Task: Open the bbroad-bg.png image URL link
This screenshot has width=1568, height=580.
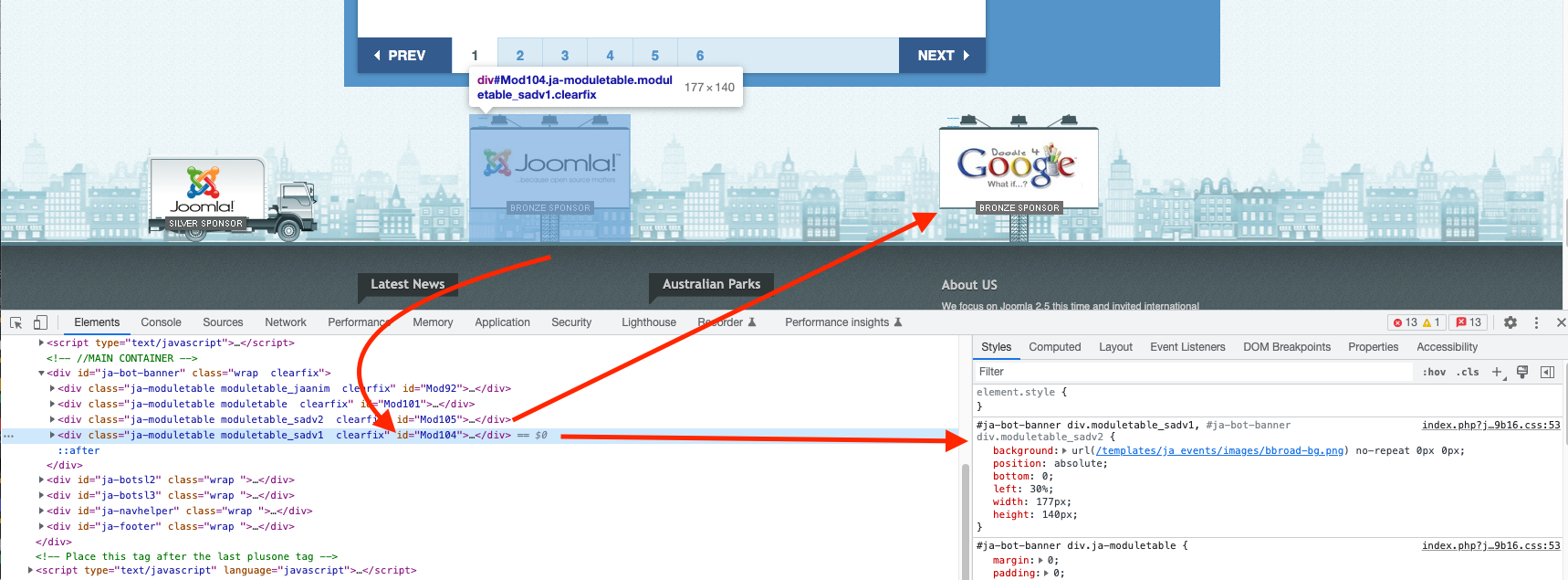Action: pyautogui.click(x=1219, y=450)
